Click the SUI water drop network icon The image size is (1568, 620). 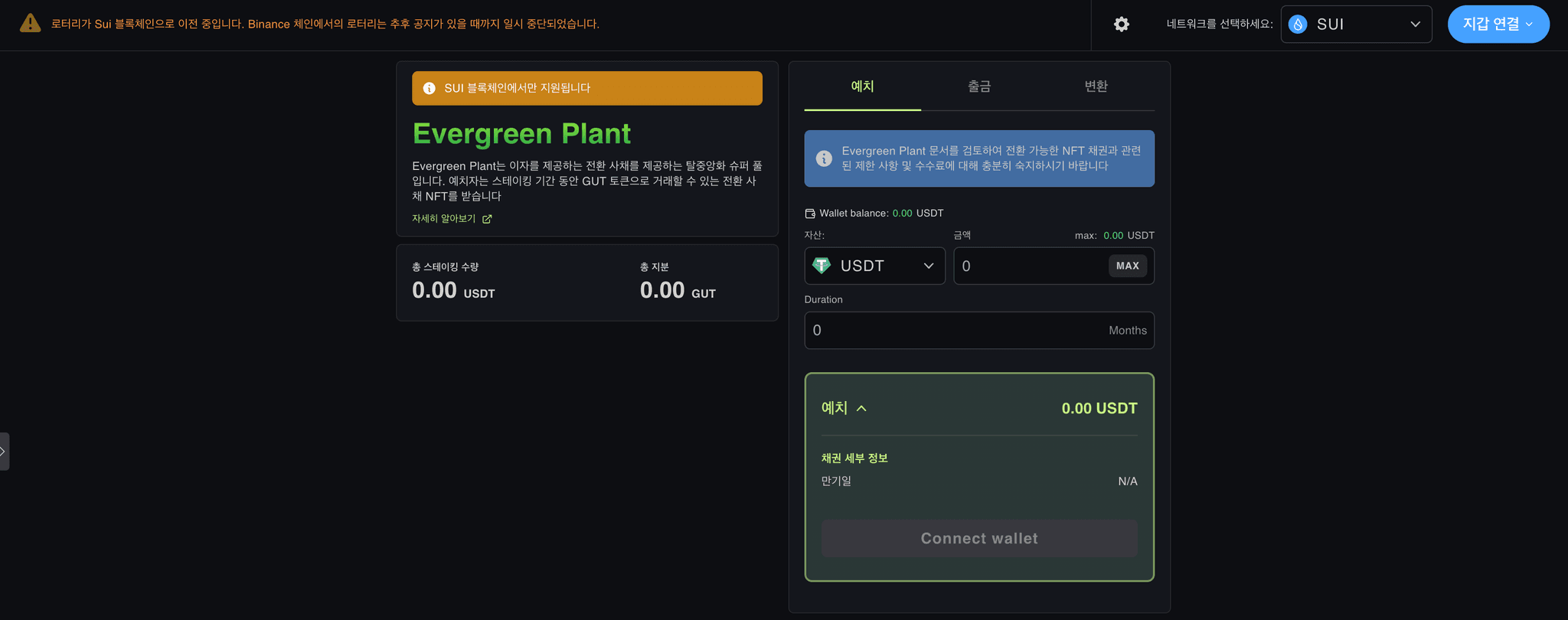1298,24
